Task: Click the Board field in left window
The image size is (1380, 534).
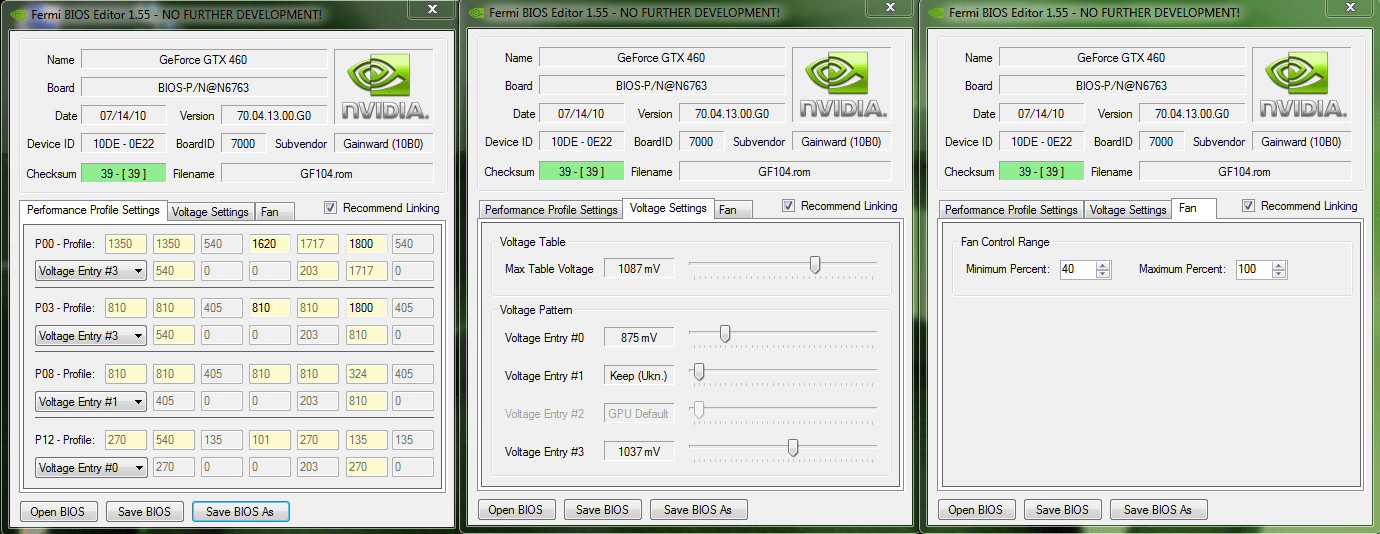Action: (x=203, y=88)
